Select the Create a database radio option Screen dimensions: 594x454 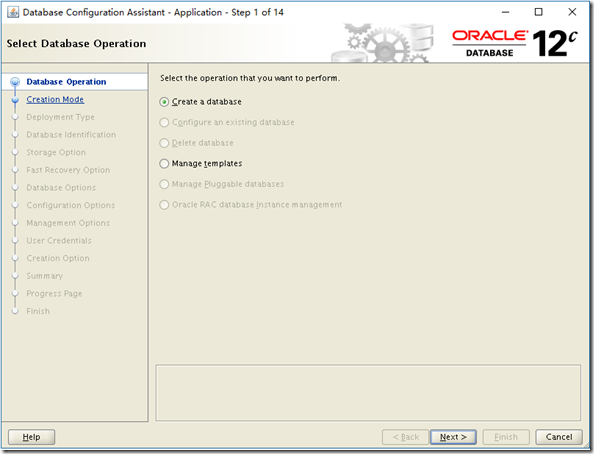click(x=164, y=102)
